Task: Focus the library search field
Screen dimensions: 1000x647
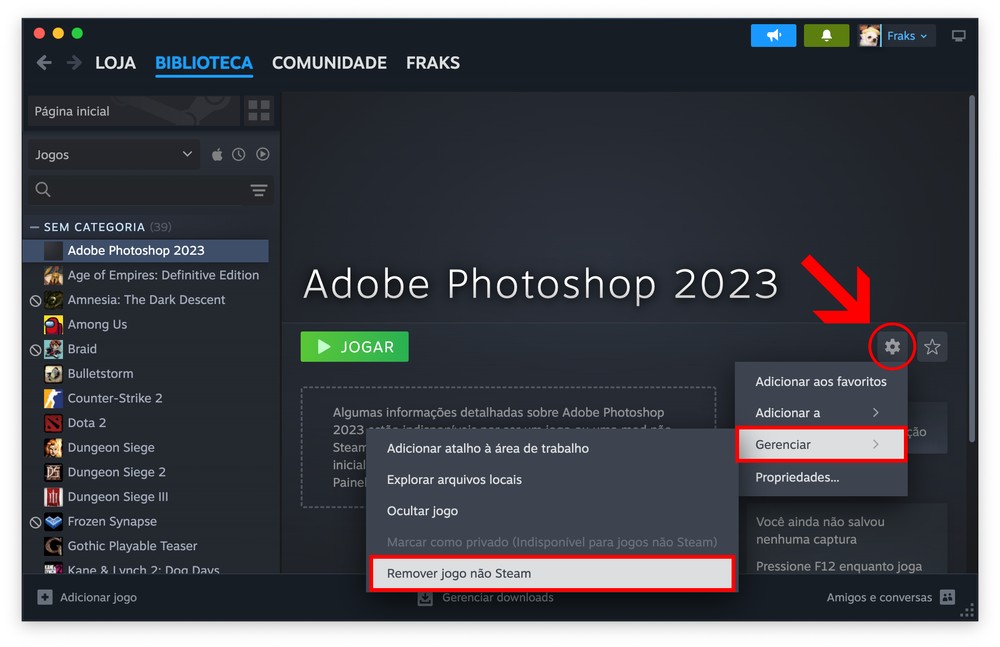Action: 140,190
